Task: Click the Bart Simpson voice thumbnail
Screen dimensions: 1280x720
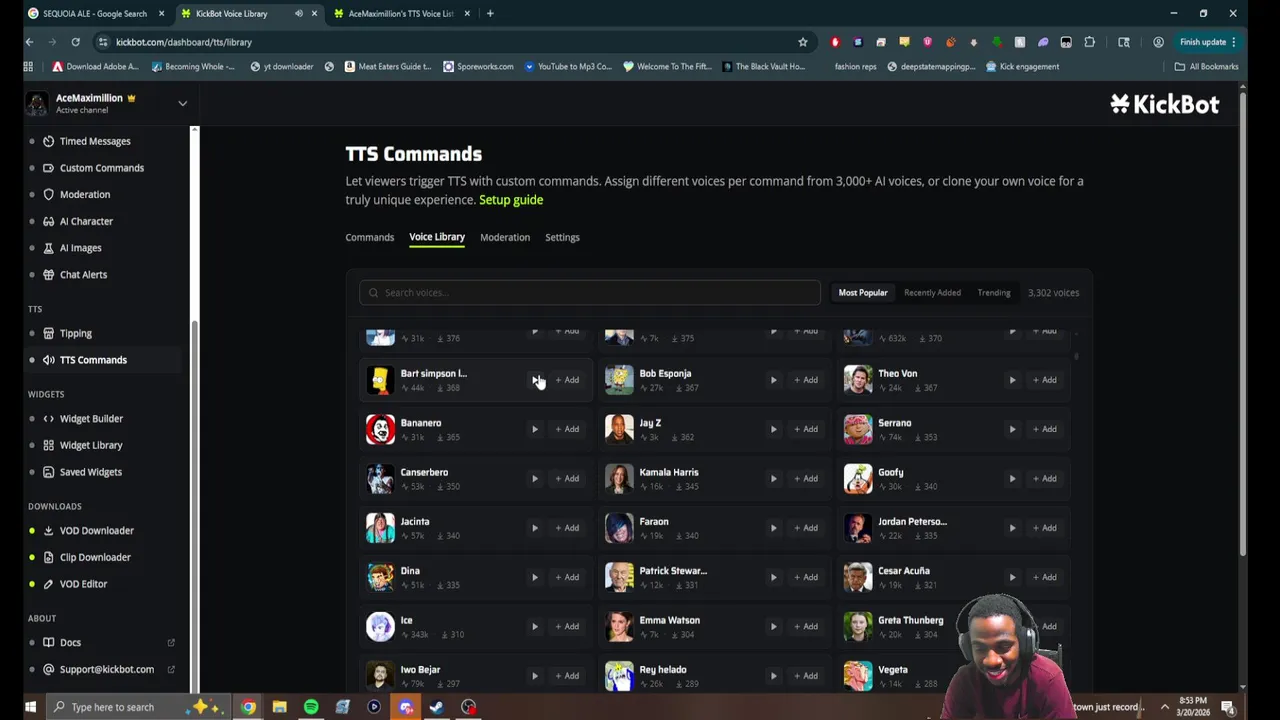Action: coord(380,380)
